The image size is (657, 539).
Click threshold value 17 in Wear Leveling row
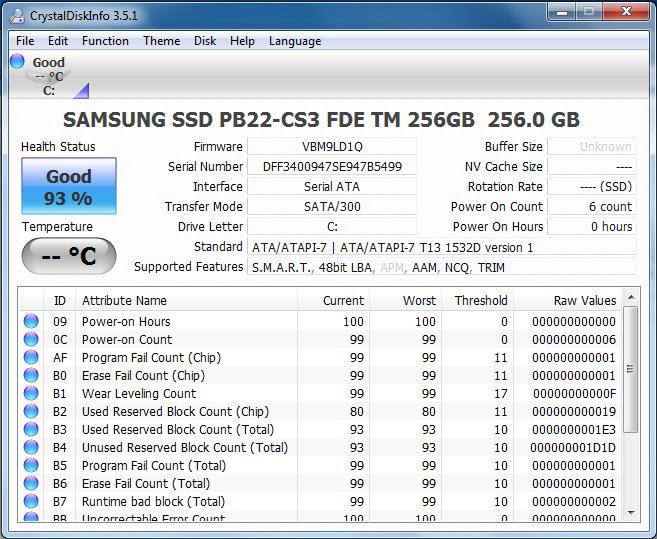[x=500, y=394]
